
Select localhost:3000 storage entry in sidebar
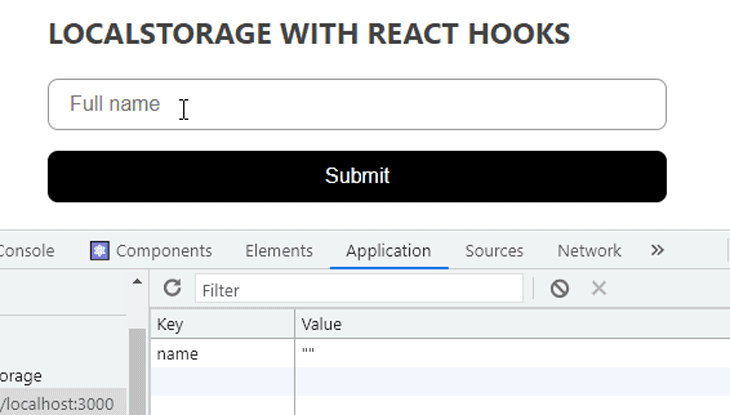click(x=63, y=404)
